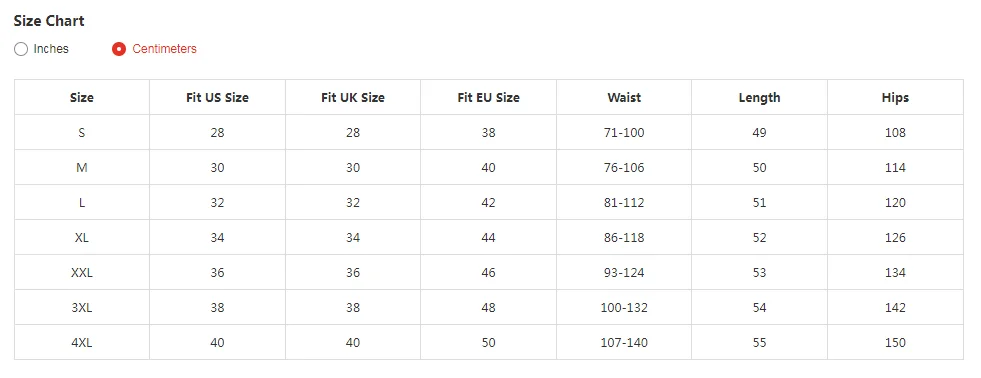The height and width of the screenshot is (378, 981).
Task: Select the Centimeters radio button
Action: (x=119, y=49)
